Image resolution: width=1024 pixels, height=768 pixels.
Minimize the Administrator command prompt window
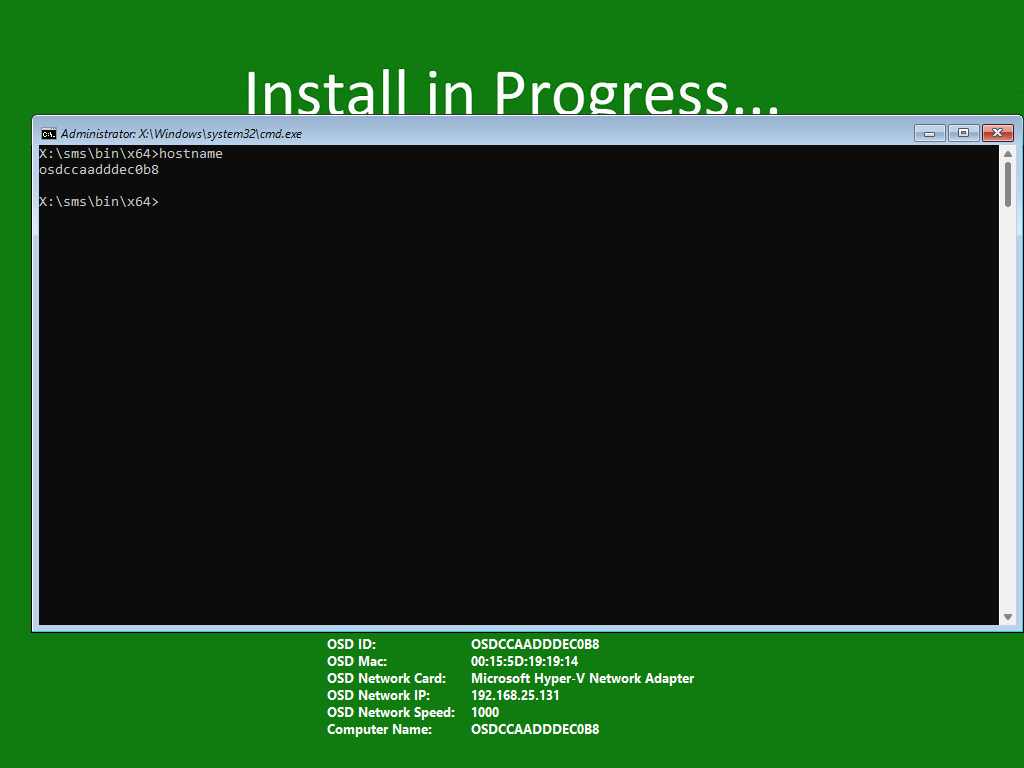pyautogui.click(x=929, y=133)
